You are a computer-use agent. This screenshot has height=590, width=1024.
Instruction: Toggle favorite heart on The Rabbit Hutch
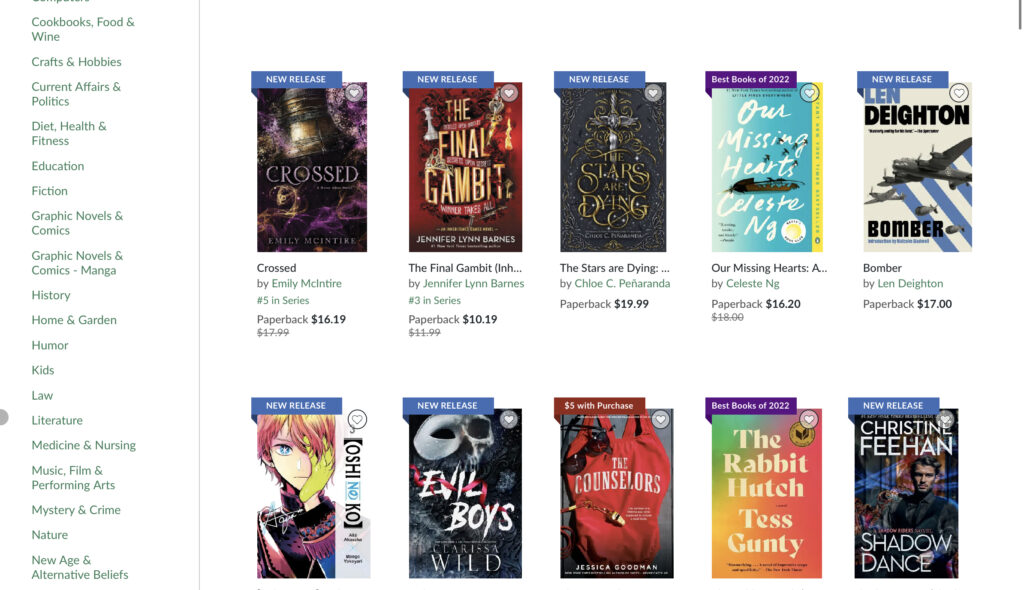[x=809, y=419]
